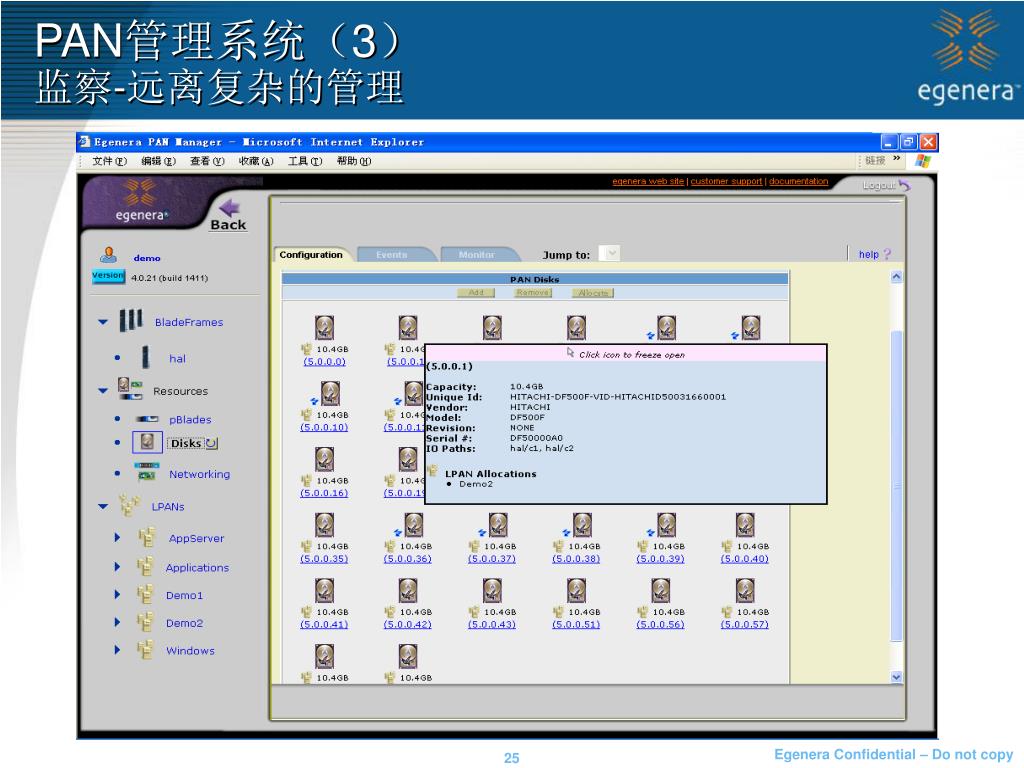
Task: Open the pBlades icon
Action: coord(147,419)
